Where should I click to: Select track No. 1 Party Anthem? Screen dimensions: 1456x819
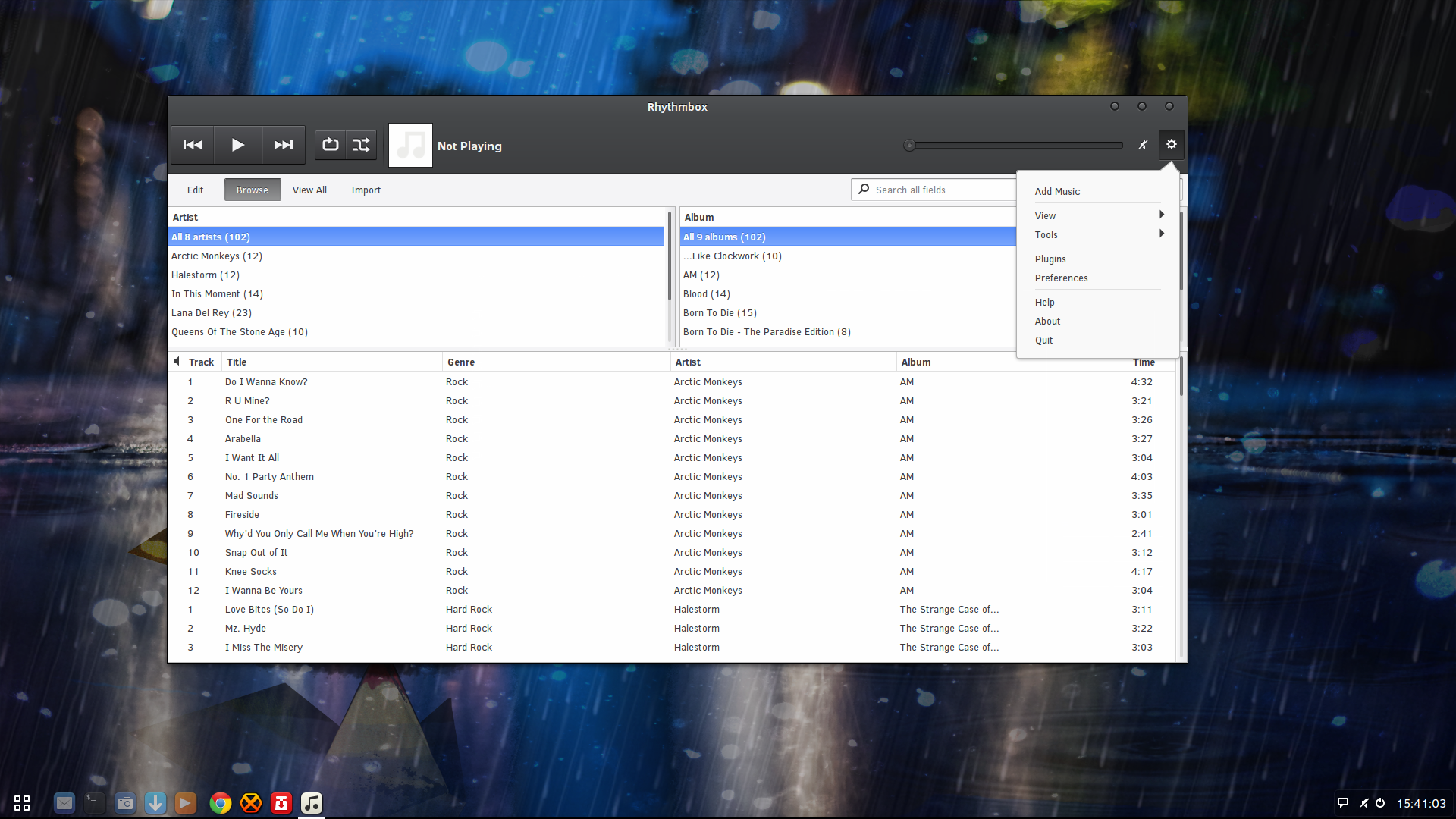672,477
